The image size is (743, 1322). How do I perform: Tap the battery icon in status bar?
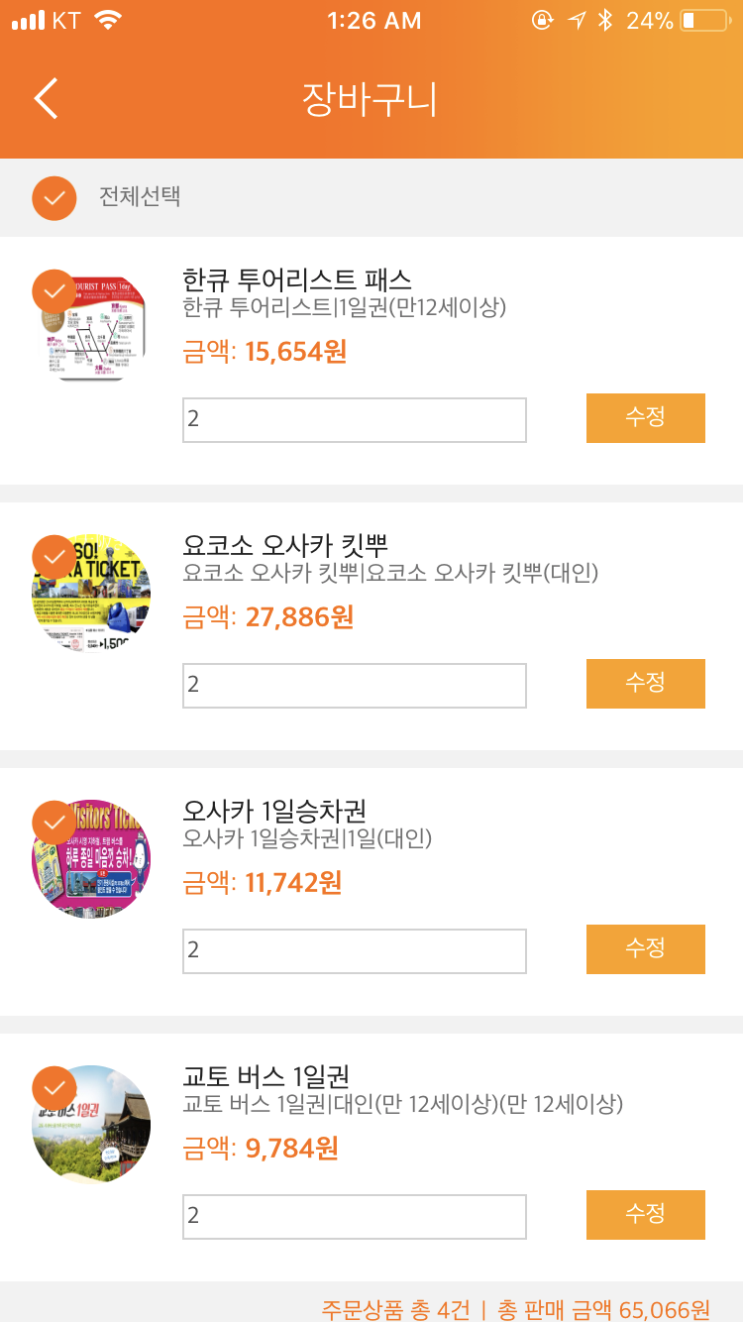(704, 21)
